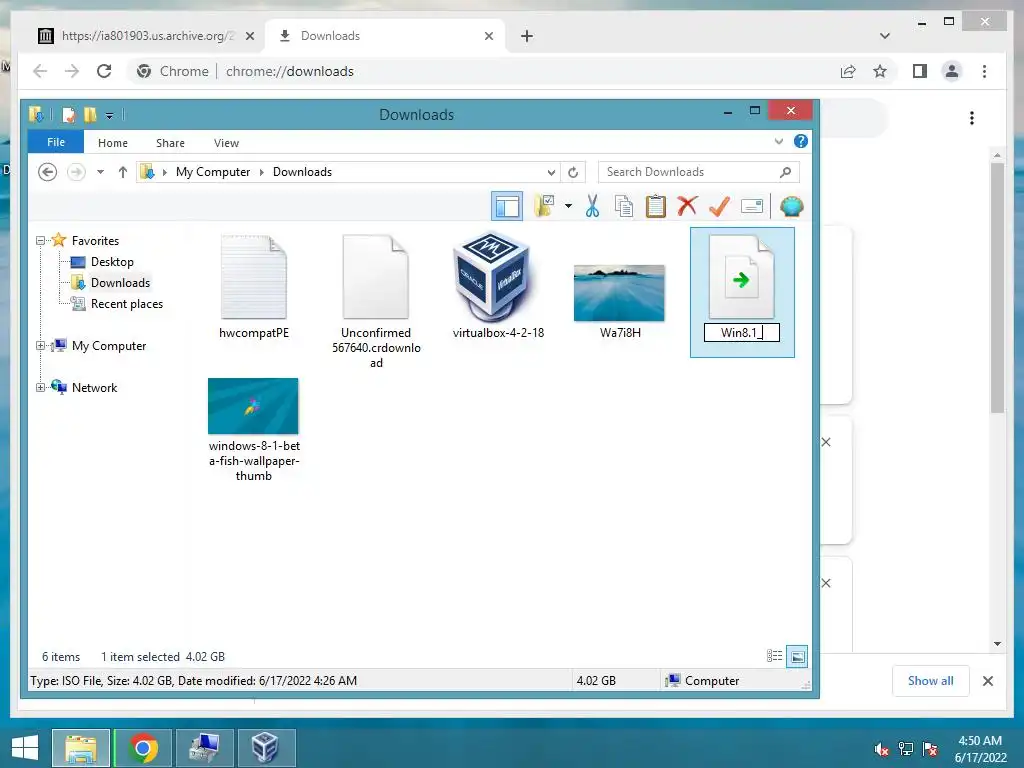Switch to the archive.org Chrome tab

(x=146, y=36)
